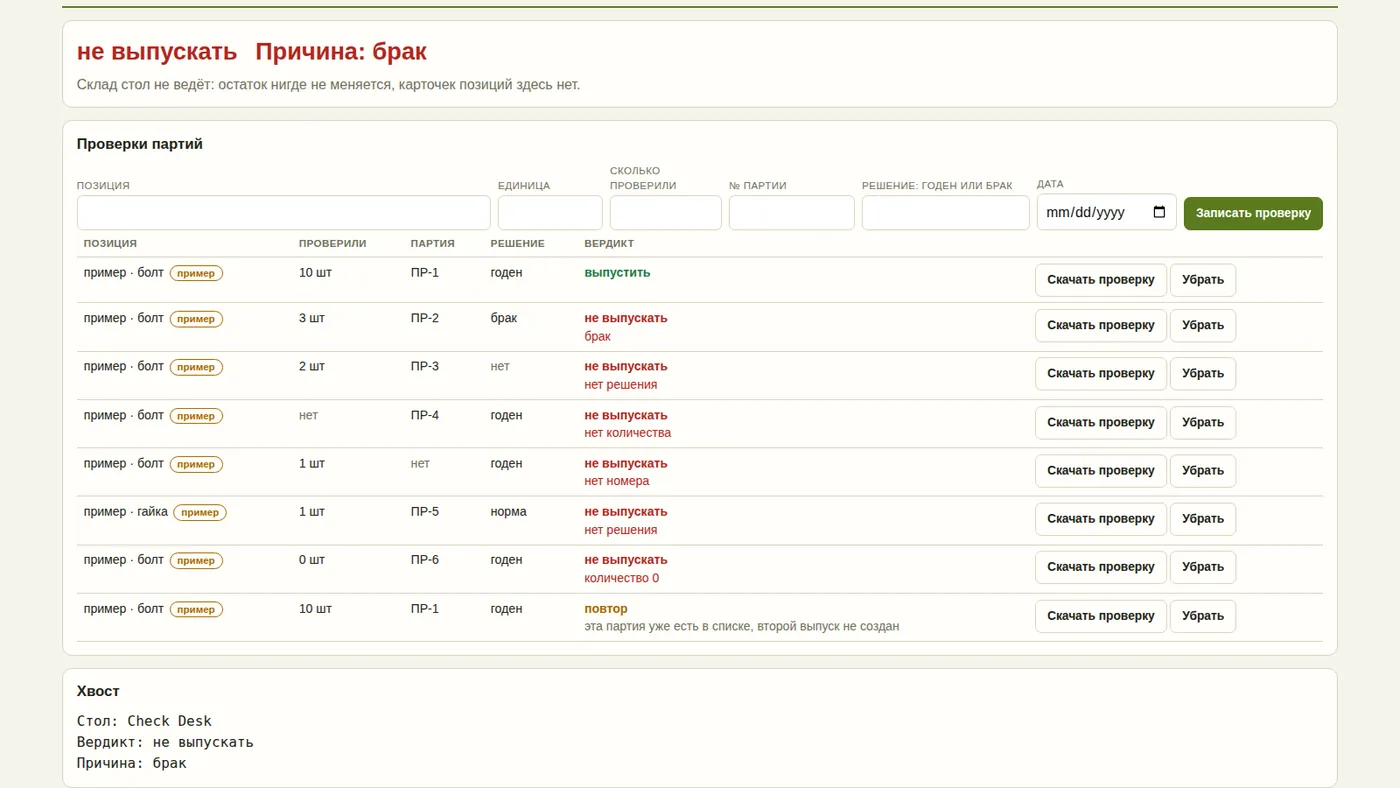Download the check for batch ПР-3

click(x=1101, y=374)
